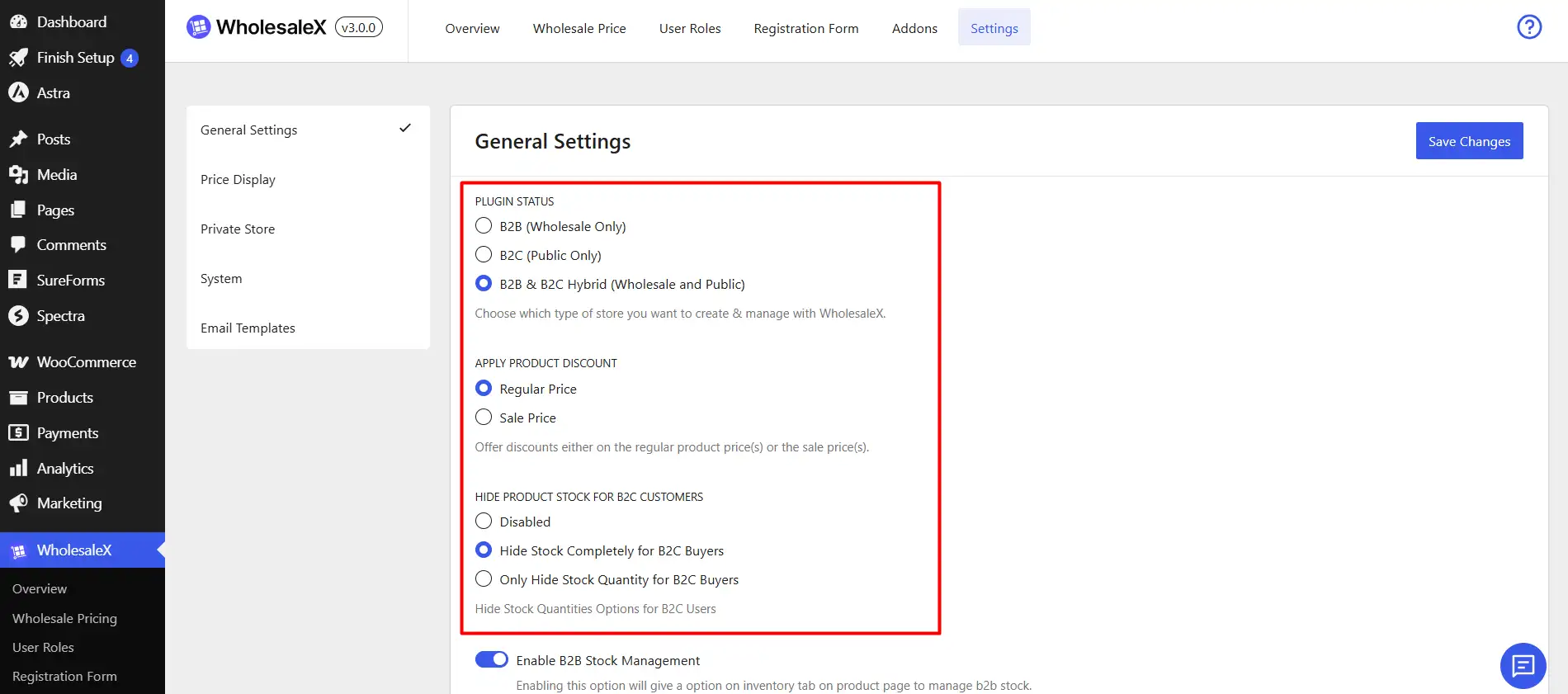Click the General Settings panel heading
The width and height of the screenshot is (1568, 694).
pos(553,142)
